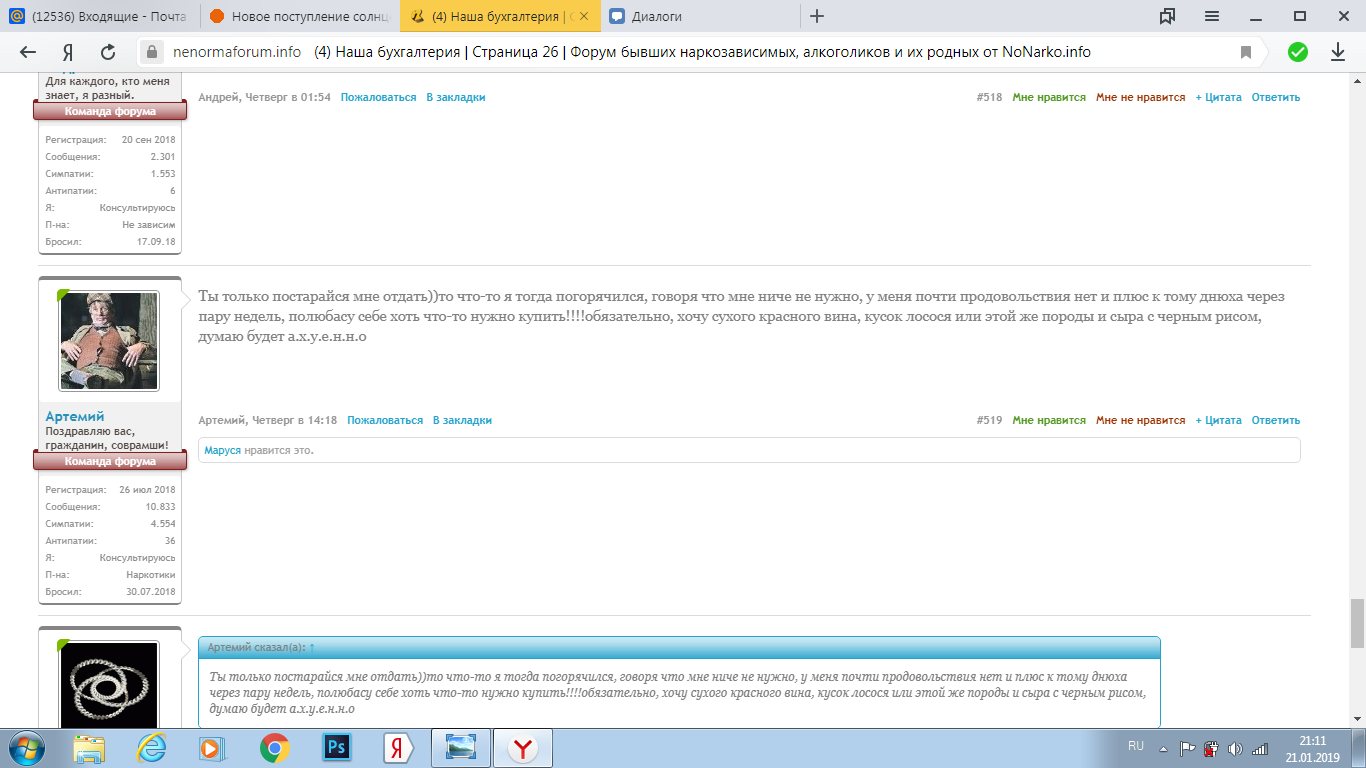This screenshot has width=1366, height=768.
Task: Open Артемий's profile via username link
Action: pyautogui.click(x=75, y=416)
